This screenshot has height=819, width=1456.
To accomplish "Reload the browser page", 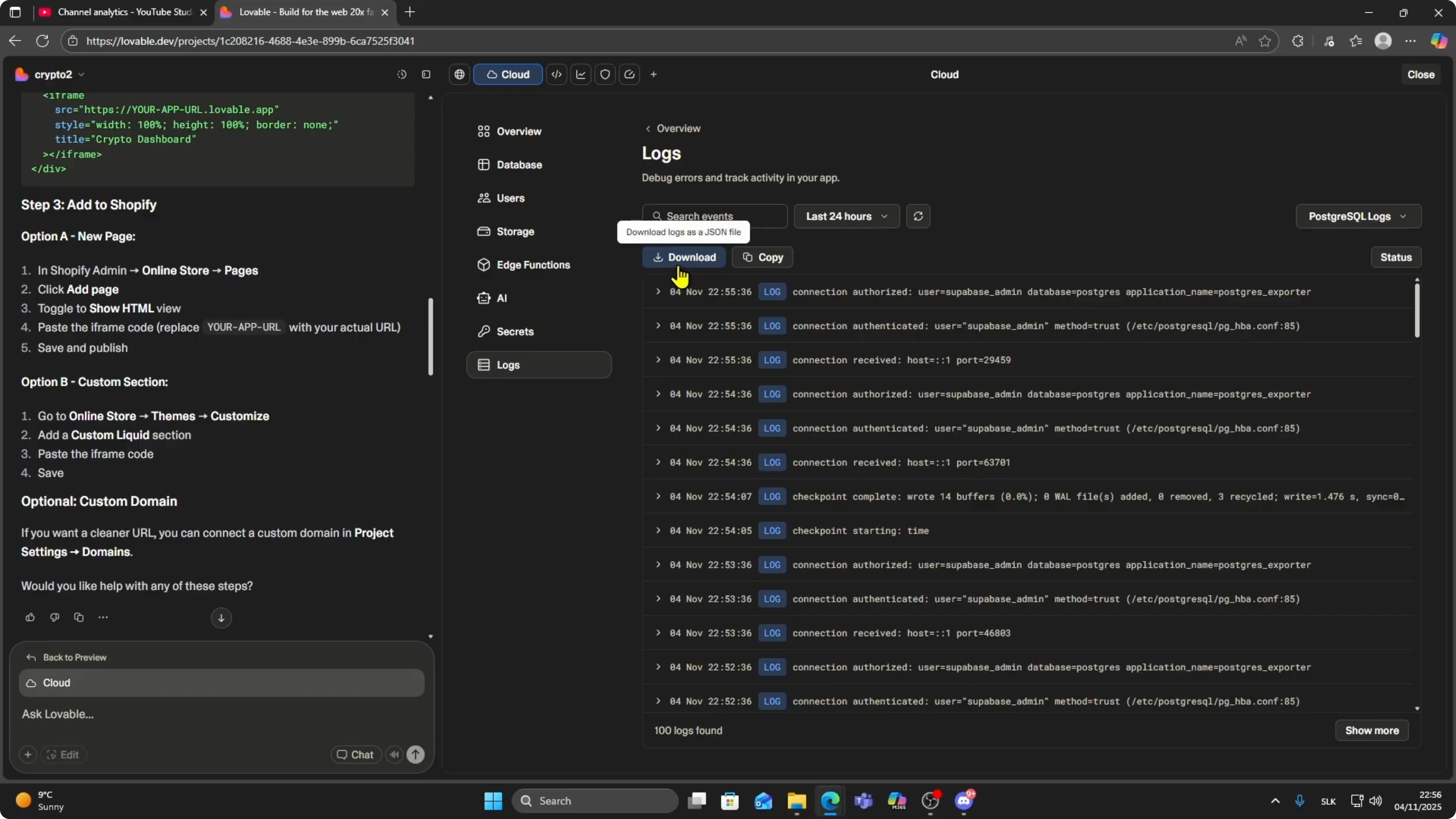I will point(42,41).
